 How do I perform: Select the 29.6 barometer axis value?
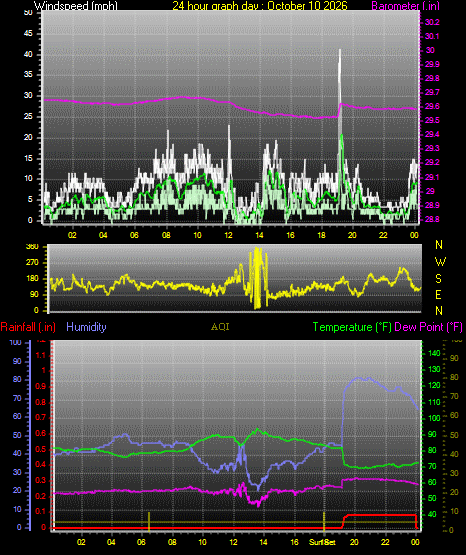point(432,107)
